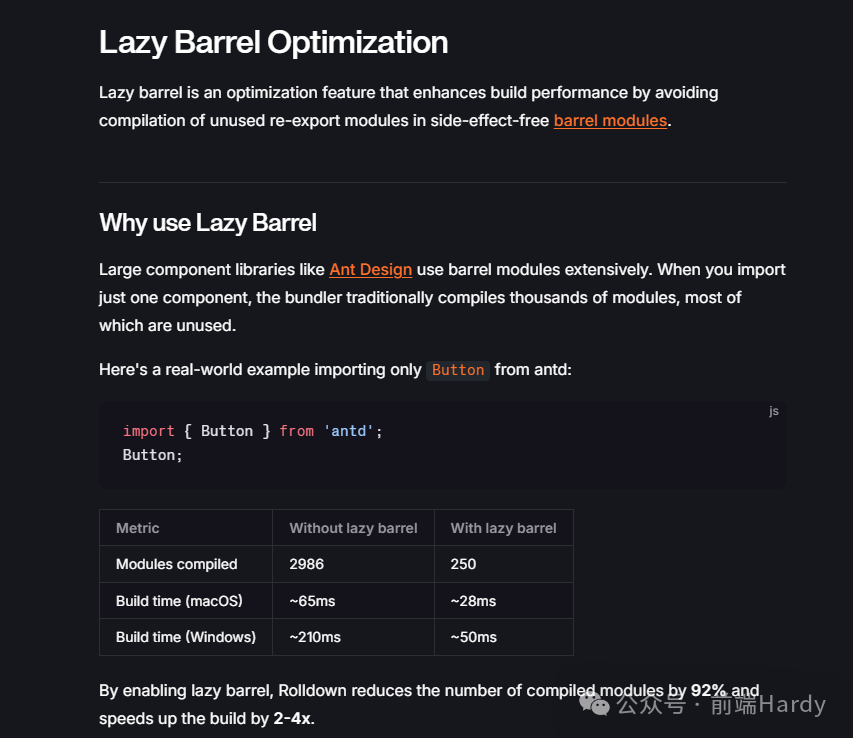The image size is (853, 738).
Task: Click the 250 modules table cell
Action: 504,564
